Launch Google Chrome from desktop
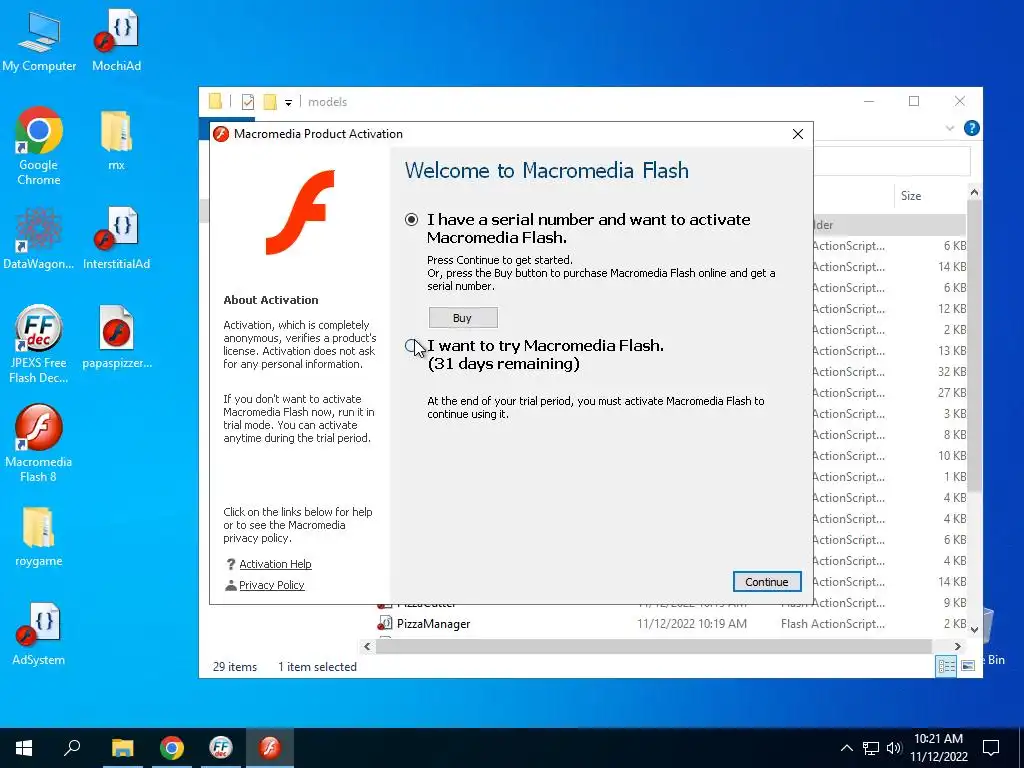Image resolution: width=1024 pixels, height=768 pixels. (x=39, y=146)
